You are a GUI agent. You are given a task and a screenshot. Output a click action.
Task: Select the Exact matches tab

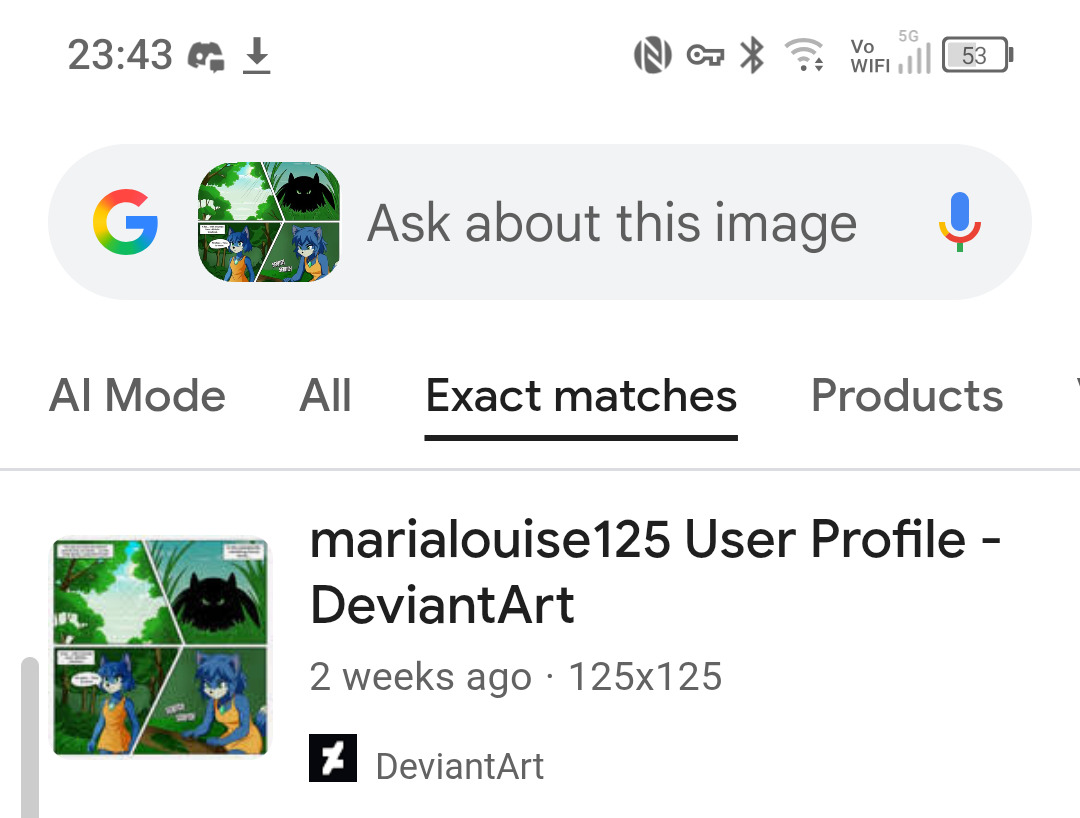(x=581, y=396)
